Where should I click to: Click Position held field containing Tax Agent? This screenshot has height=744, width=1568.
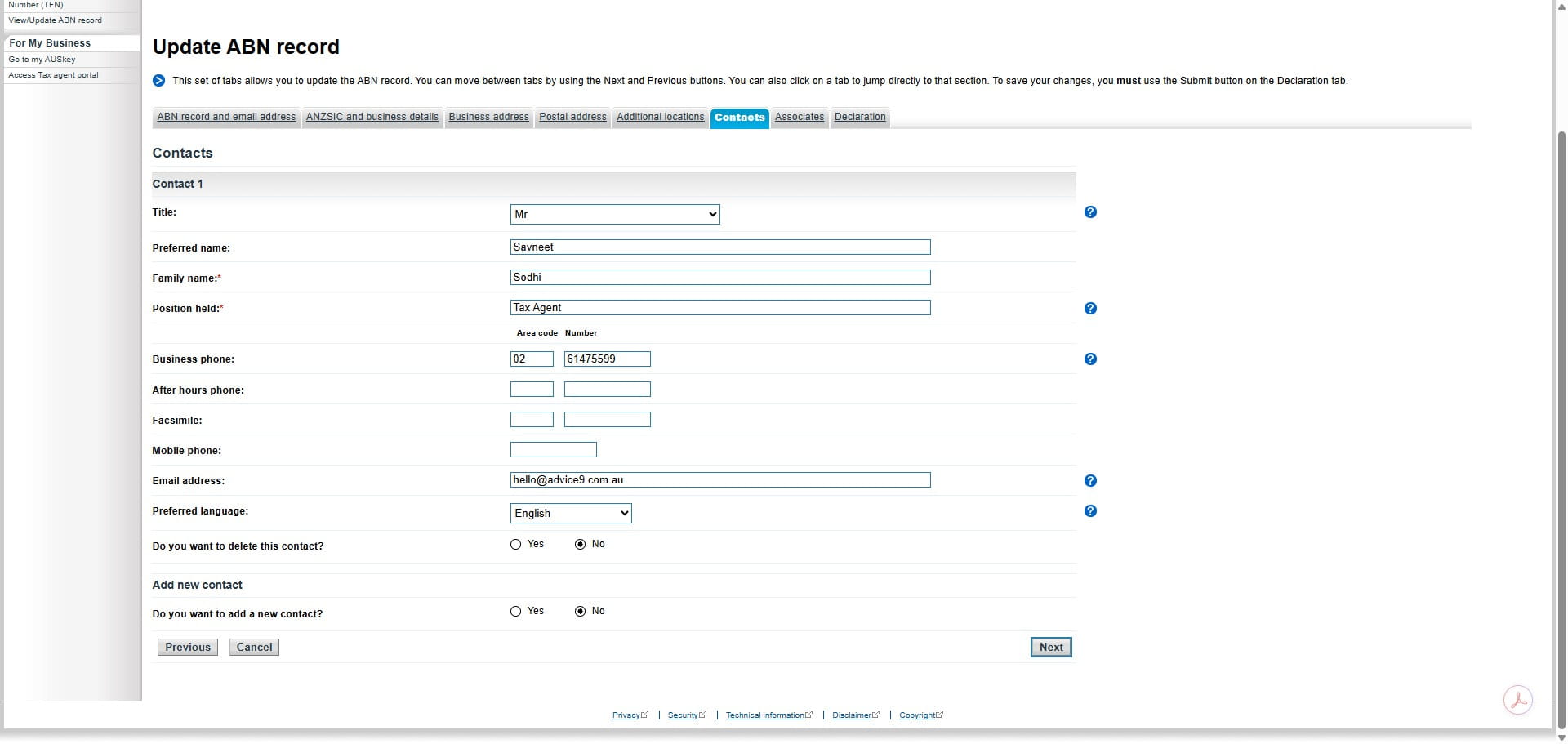pyautogui.click(x=720, y=308)
